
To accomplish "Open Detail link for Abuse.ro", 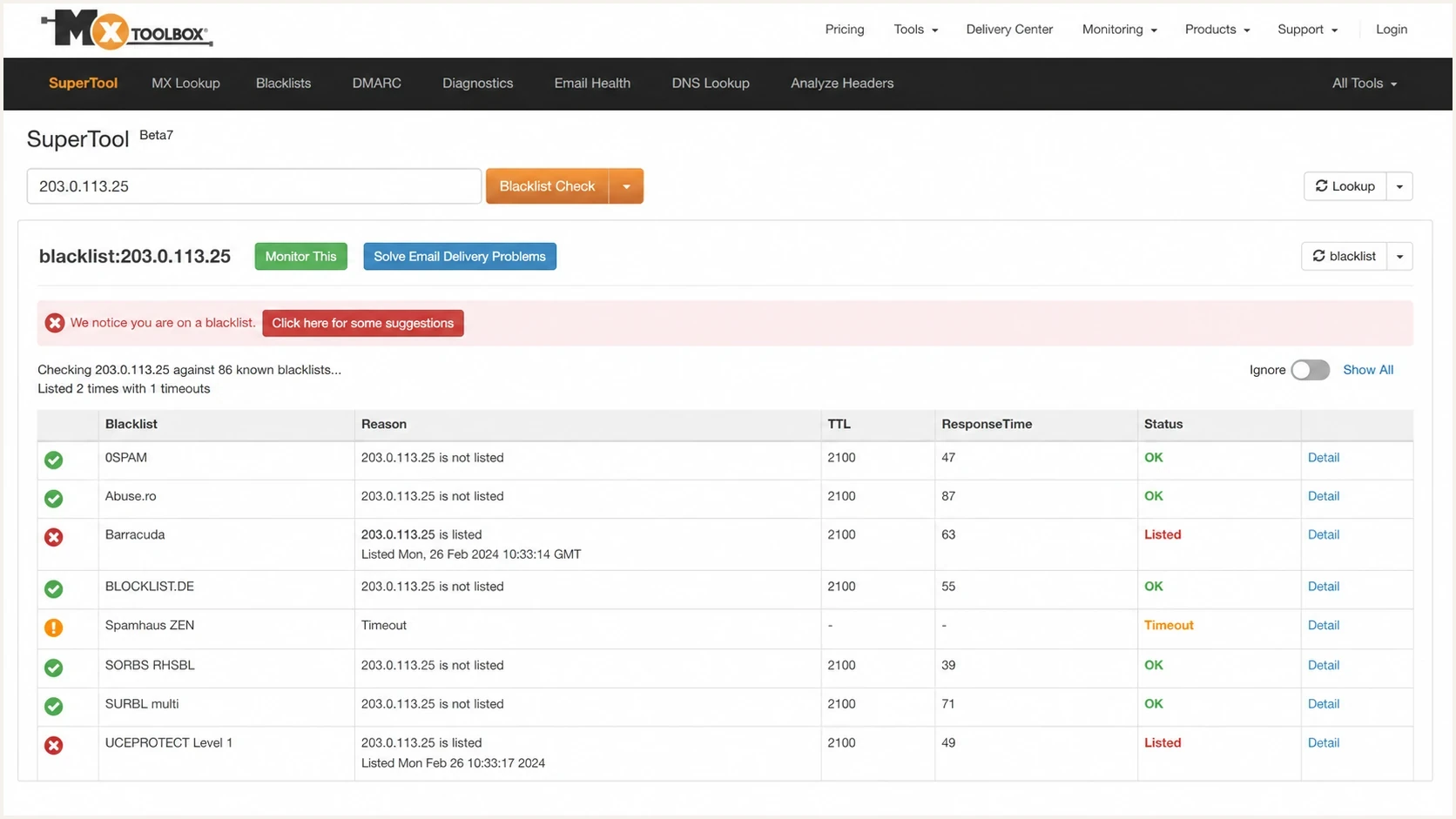I will (1323, 496).
